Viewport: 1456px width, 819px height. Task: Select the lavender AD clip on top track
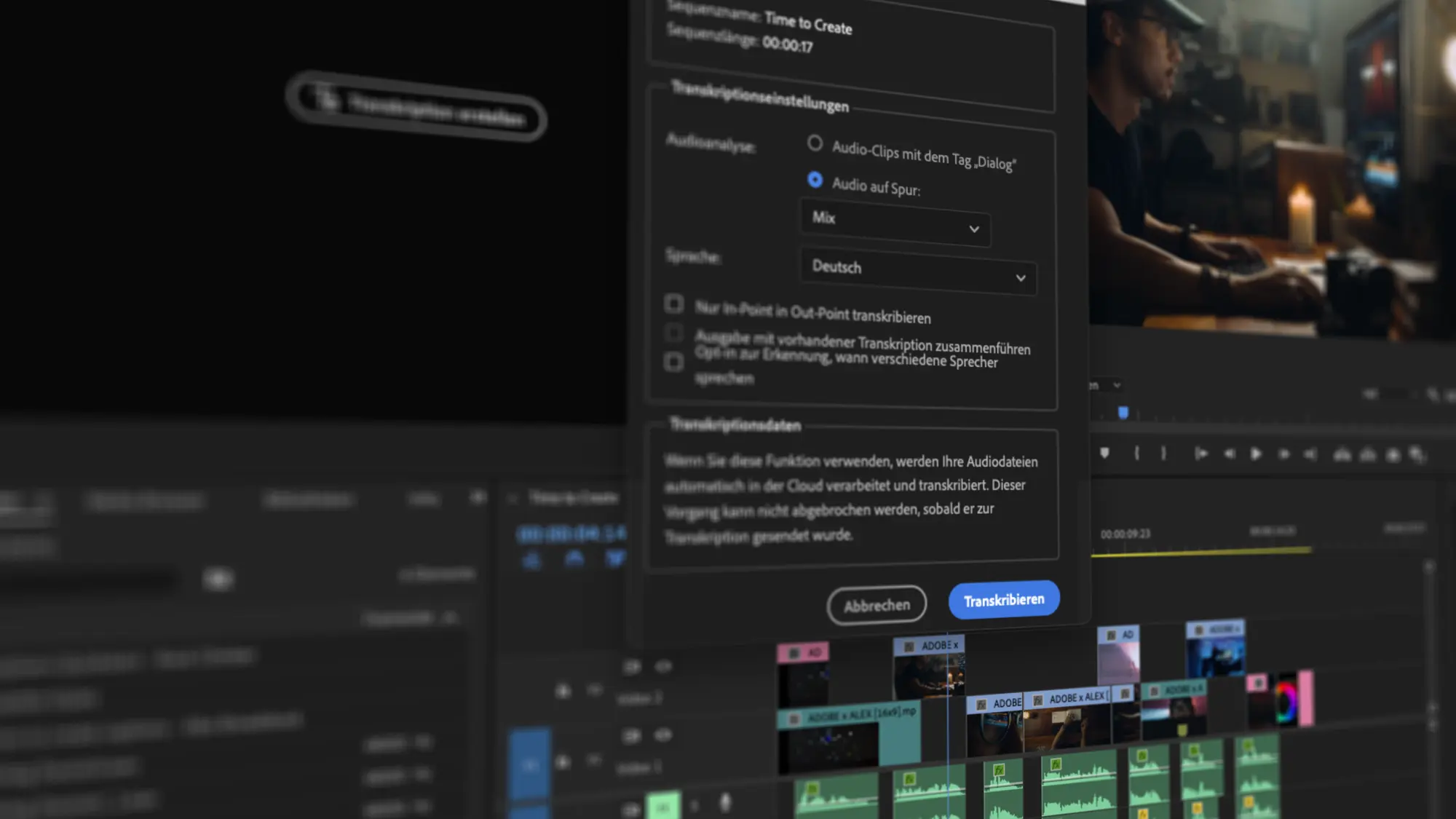coord(1118,654)
